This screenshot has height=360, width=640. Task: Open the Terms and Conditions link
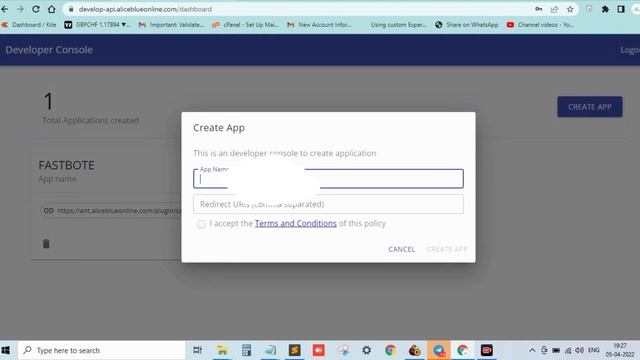click(x=296, y=223)
